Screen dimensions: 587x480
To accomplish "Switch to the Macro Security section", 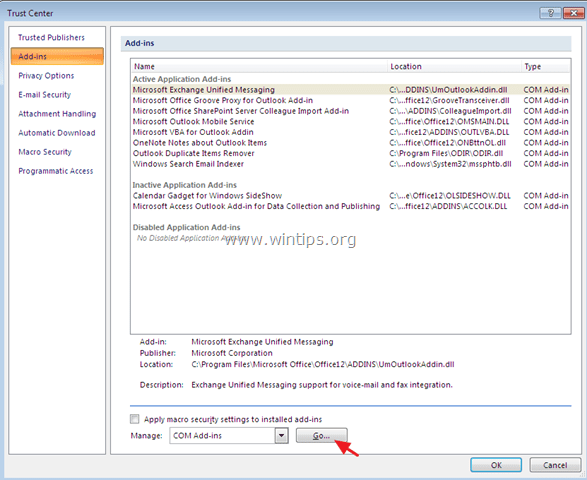I will (45, 152).
